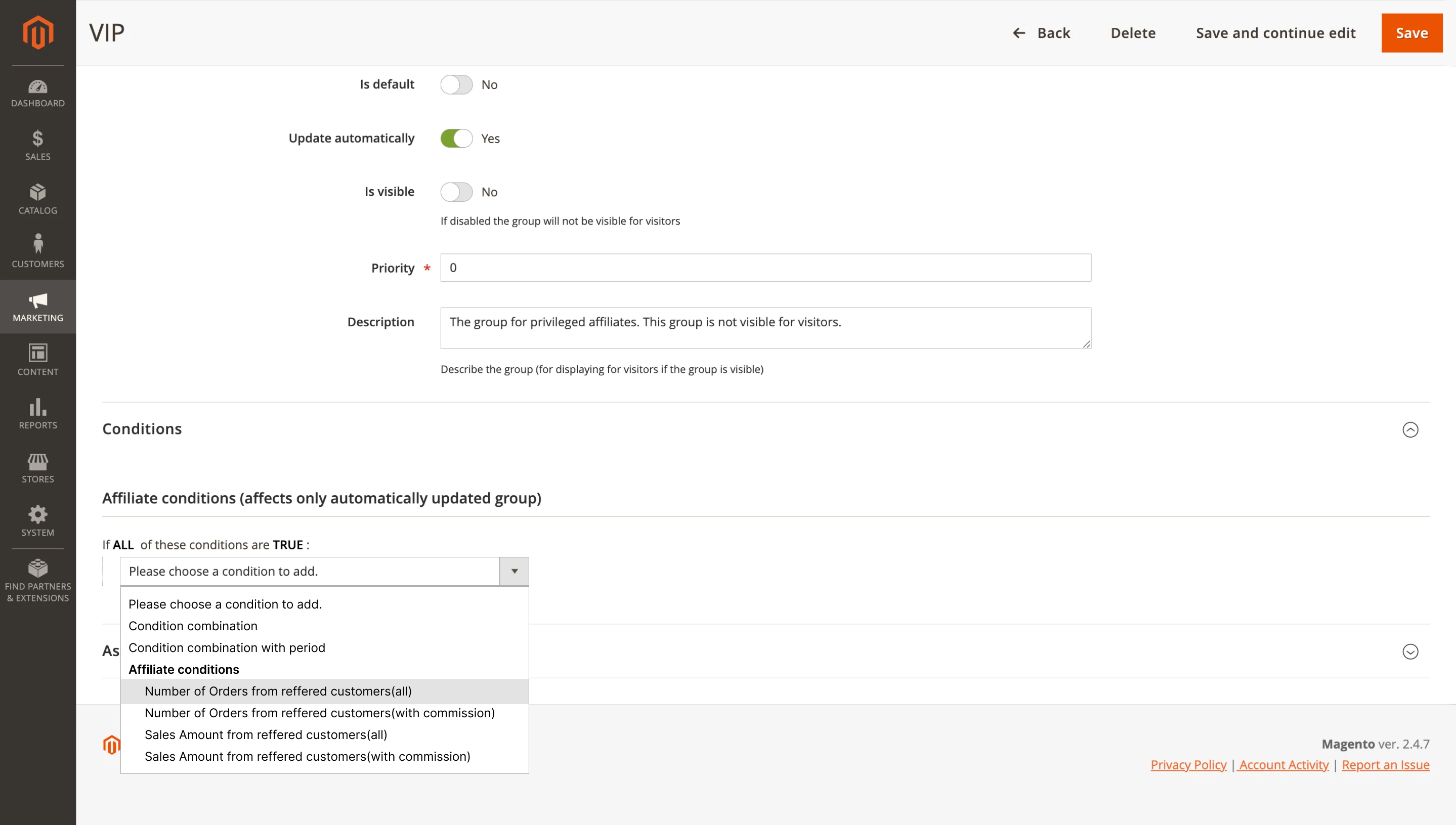1456x825 pixels.
Task: Select the Customers sidebar icon
Action: pos(37,251)
